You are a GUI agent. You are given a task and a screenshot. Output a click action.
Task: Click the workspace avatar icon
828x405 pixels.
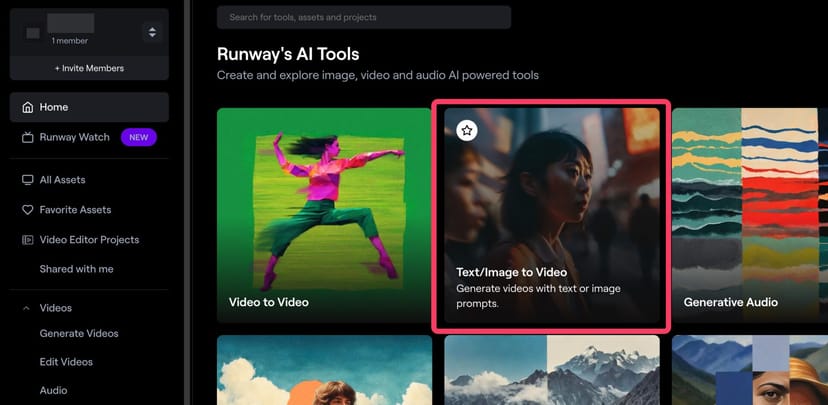pyautogui.click(x=33, y=33)
